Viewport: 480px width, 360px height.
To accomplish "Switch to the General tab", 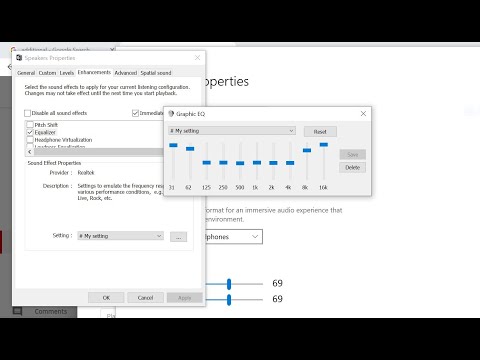I will [26, 73].
